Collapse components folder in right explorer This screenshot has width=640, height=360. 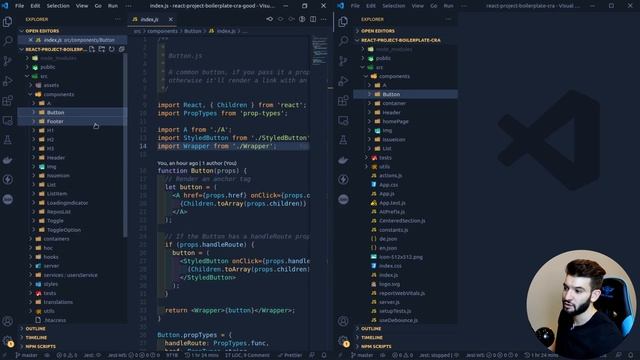click(x=366, y=76)
